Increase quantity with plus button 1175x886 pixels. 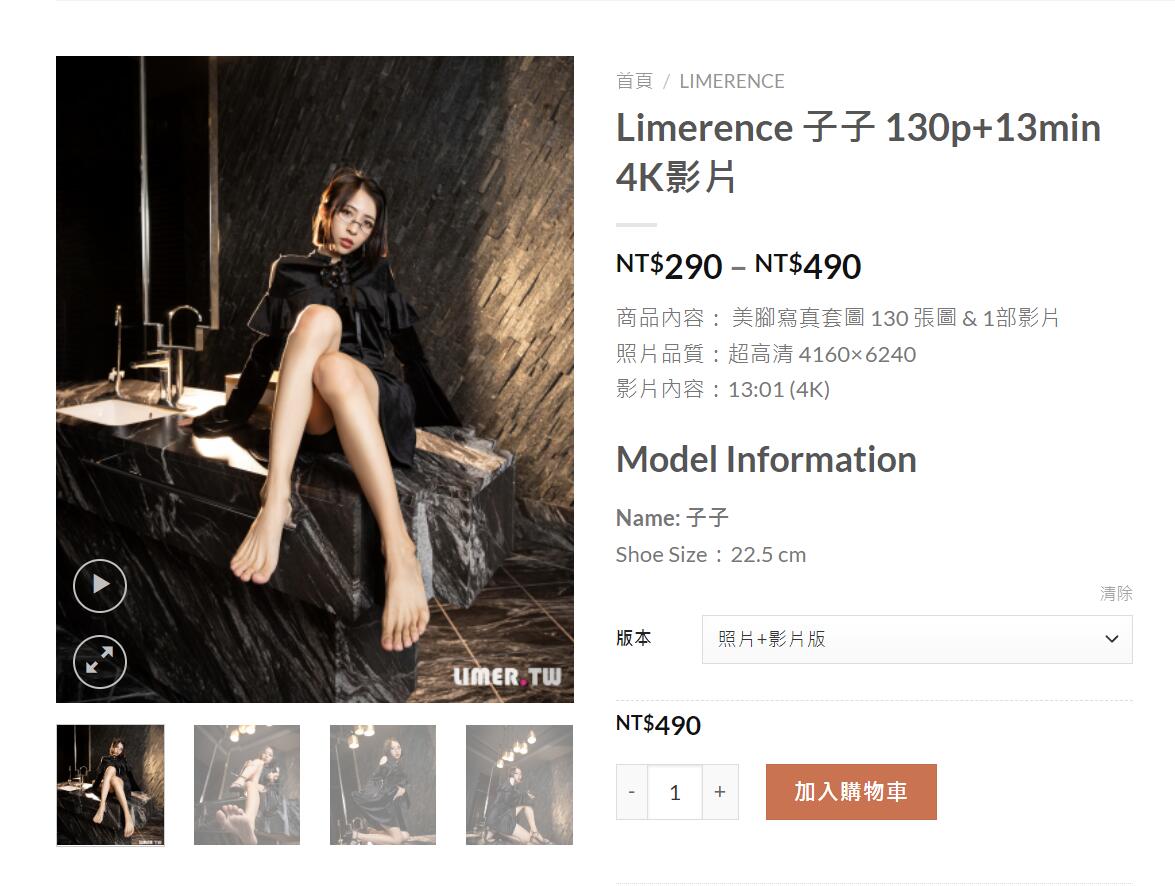pos(720,792)
